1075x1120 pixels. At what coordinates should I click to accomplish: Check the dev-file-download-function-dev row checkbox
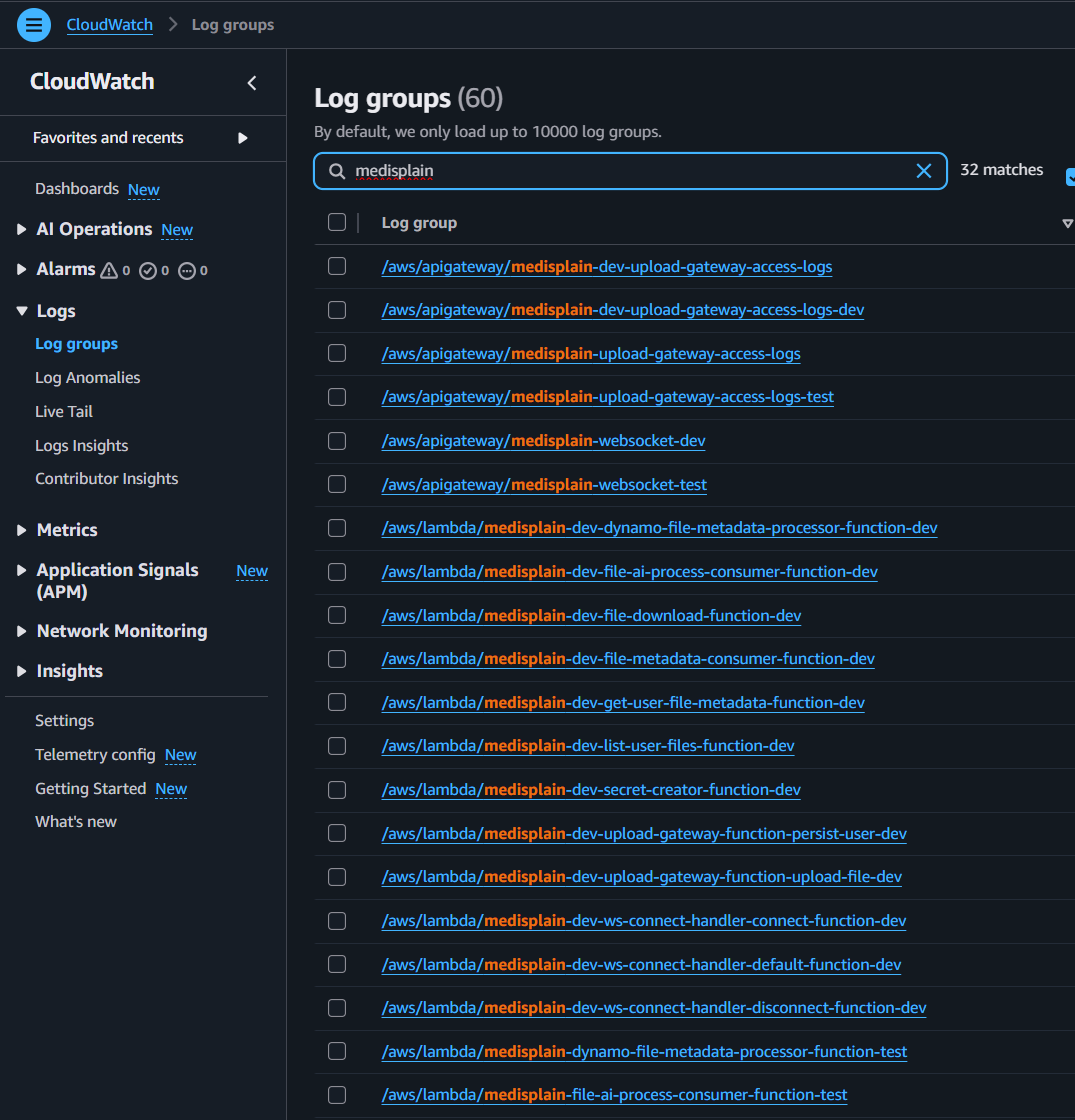pos(337,615)
